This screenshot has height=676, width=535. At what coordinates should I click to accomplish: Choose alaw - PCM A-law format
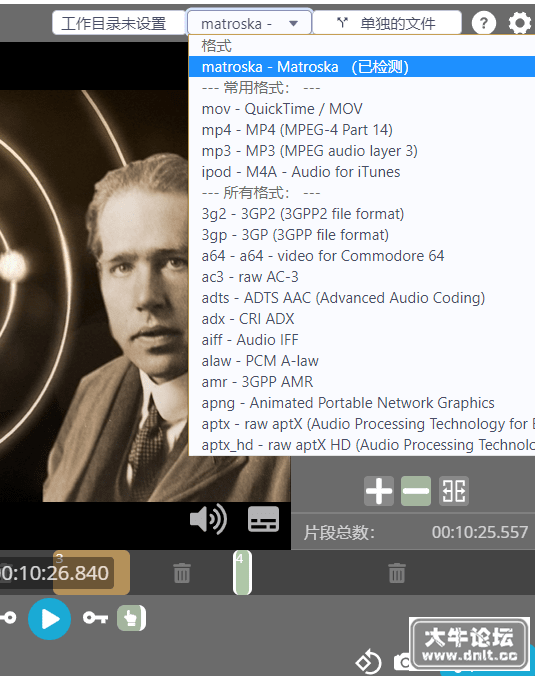point(362,361)
